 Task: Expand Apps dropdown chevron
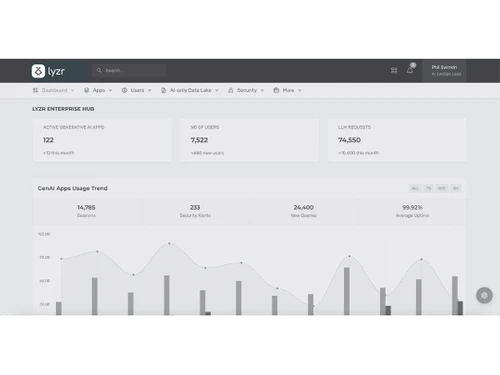tap(110, 90)
